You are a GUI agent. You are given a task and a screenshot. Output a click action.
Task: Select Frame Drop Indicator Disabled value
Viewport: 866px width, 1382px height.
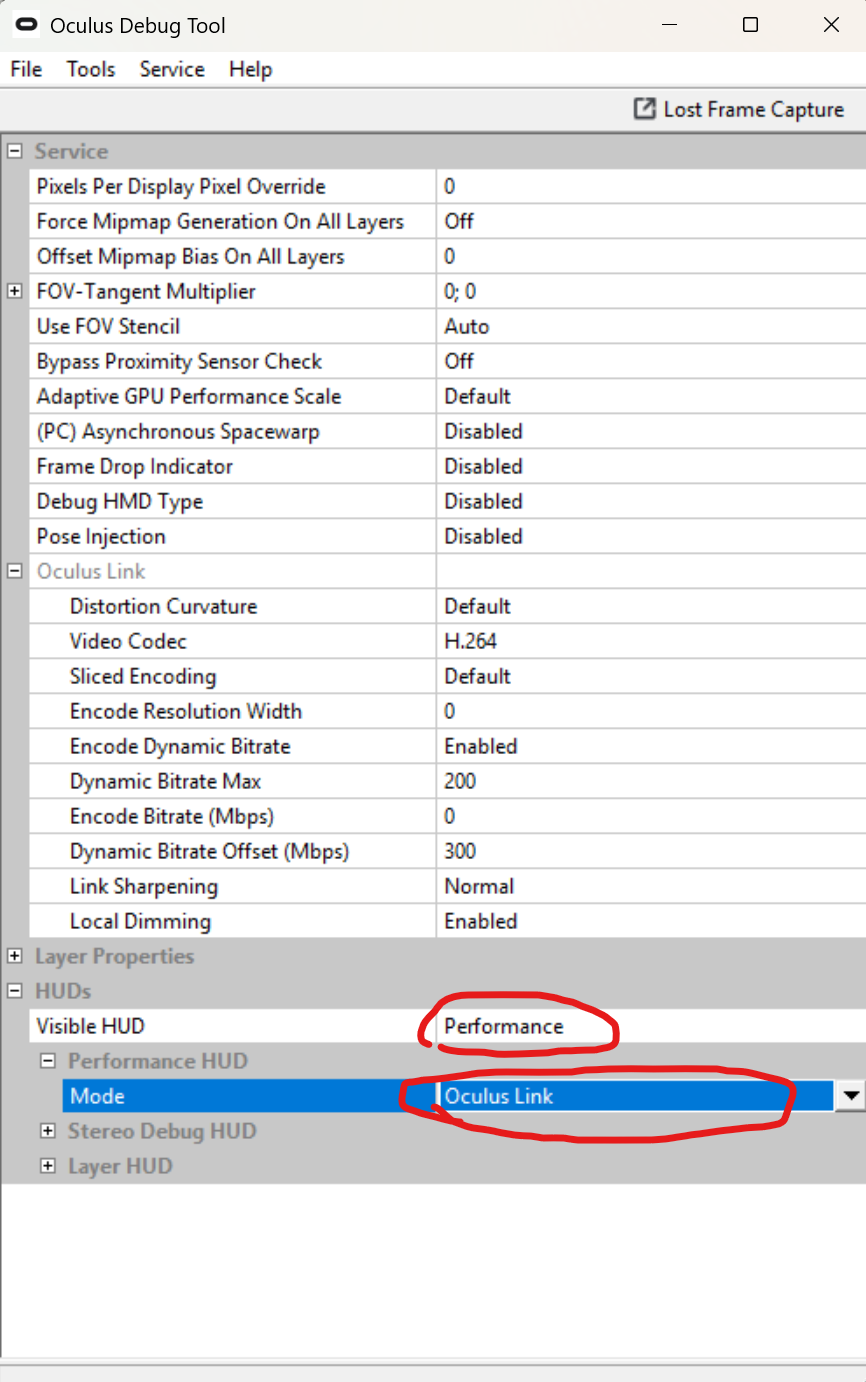651,466
